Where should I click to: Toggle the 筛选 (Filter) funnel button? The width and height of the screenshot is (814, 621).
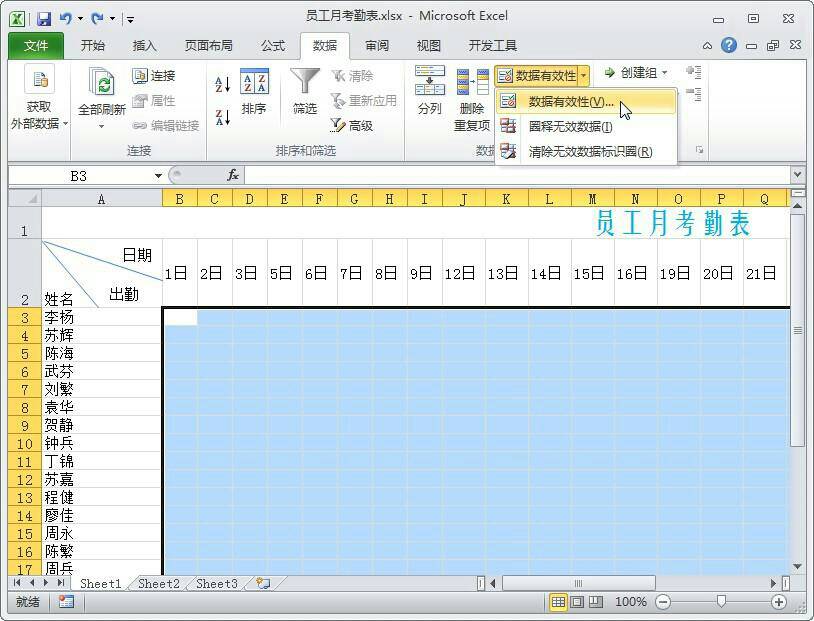[x=305, y=92]
